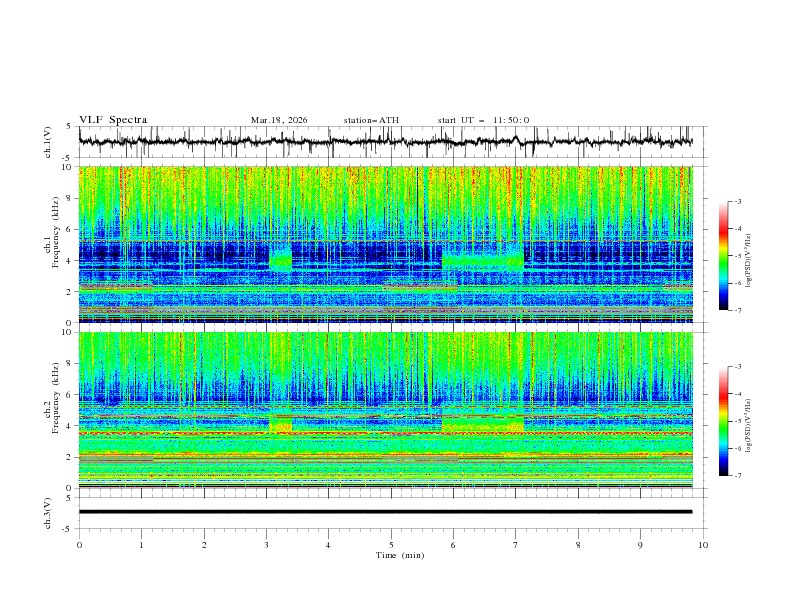The height and width of the screenshot is (612, 792).
Task: Click the ch.2 yellow-green burst between minutes 6 and 7
Action: tap(483, 424)
